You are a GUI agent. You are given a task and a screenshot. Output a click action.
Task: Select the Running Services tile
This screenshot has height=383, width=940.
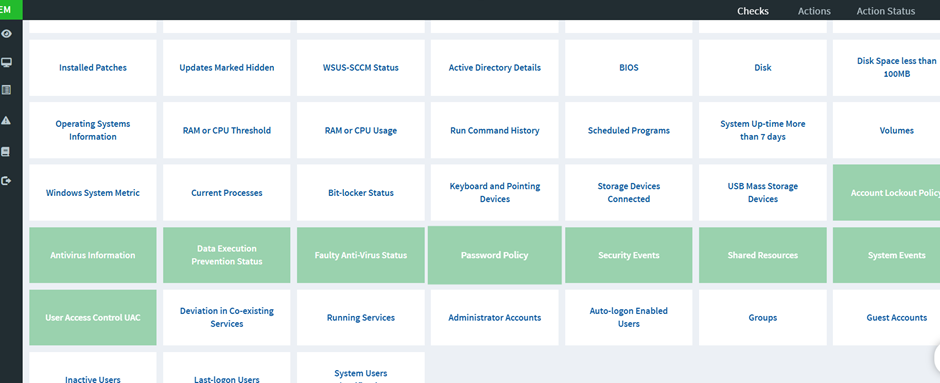[x=361, y=317]
